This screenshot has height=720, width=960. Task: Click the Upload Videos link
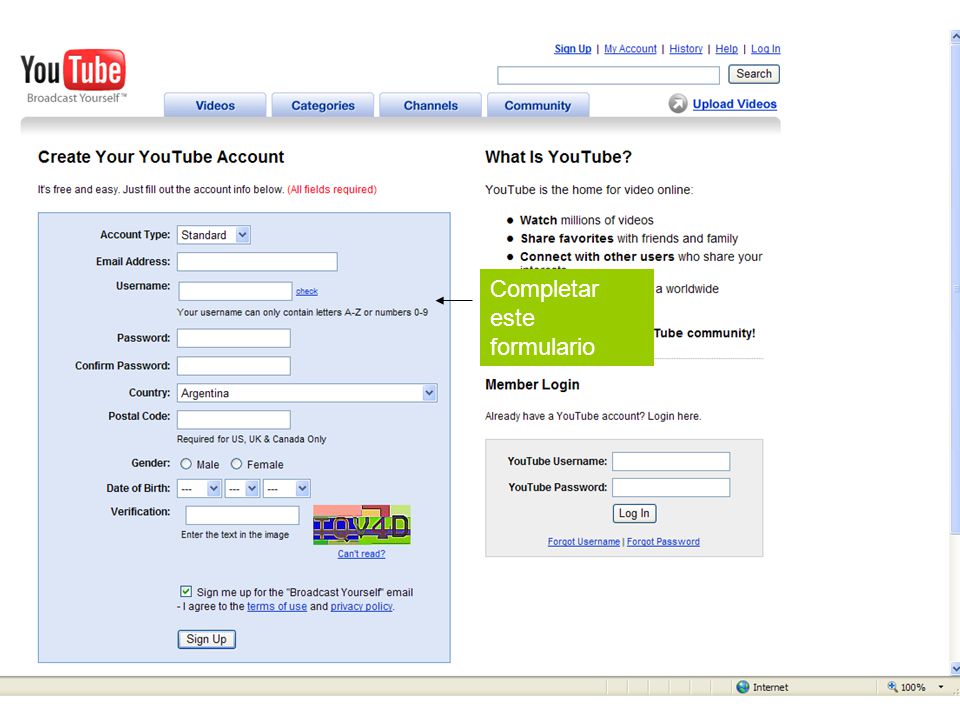click(735, 104)
